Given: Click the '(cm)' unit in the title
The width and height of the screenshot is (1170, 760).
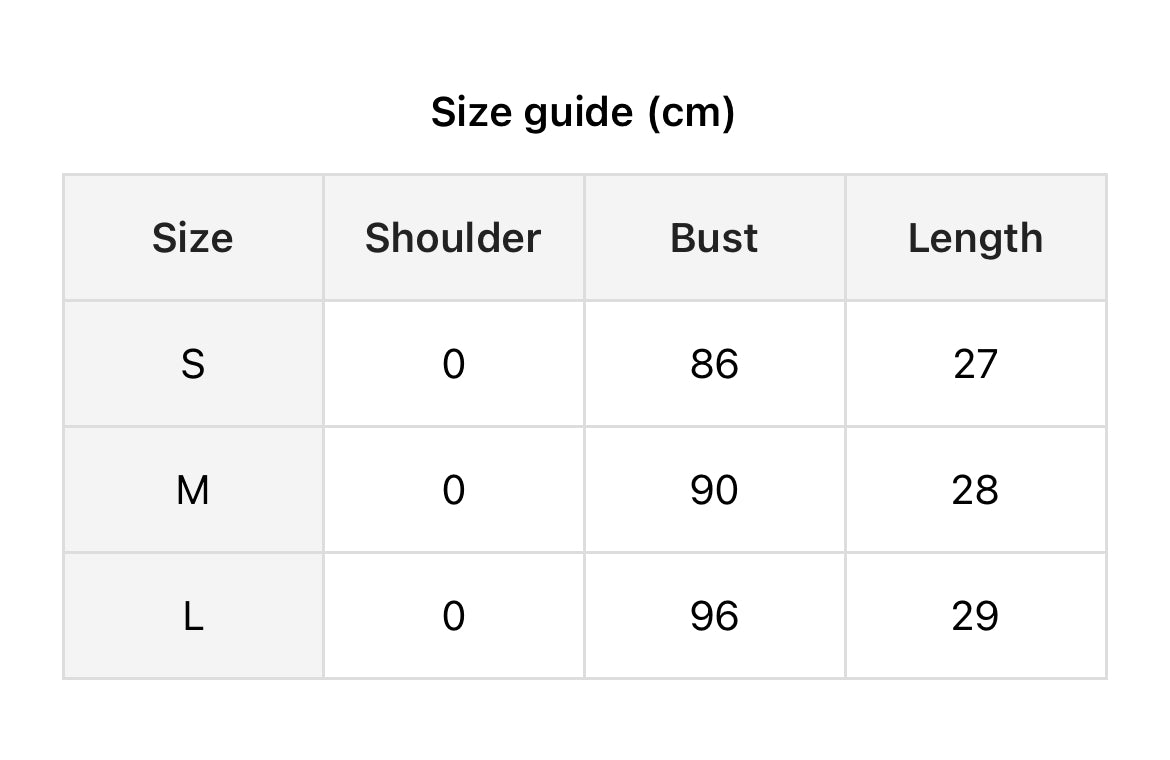Looking at the screenshot, I should click(x=691, y=113).
